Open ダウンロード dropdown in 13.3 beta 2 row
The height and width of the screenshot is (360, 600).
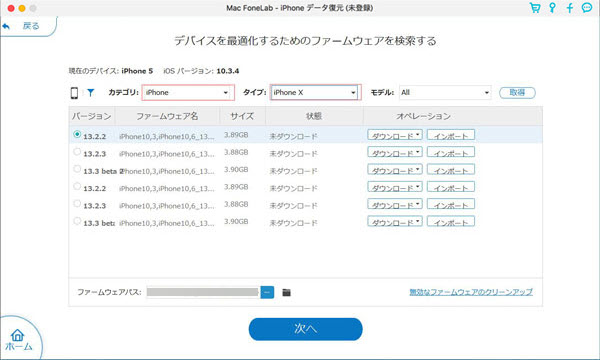pyautogui.click(x=395, y=169)
